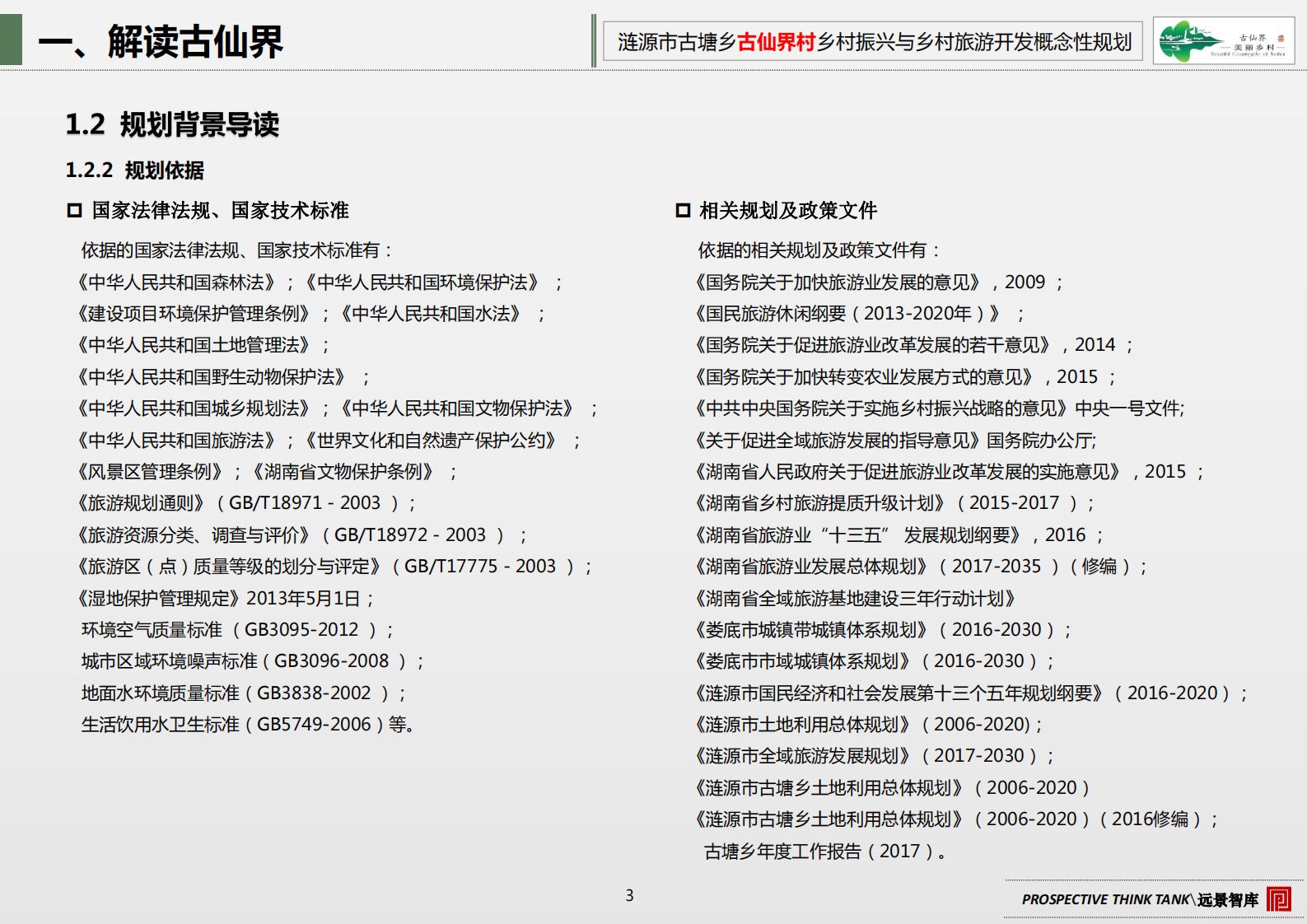
Task: Click 生活饮用水卫生标准 GB5749-2006 line
Action: pos(248,725)
